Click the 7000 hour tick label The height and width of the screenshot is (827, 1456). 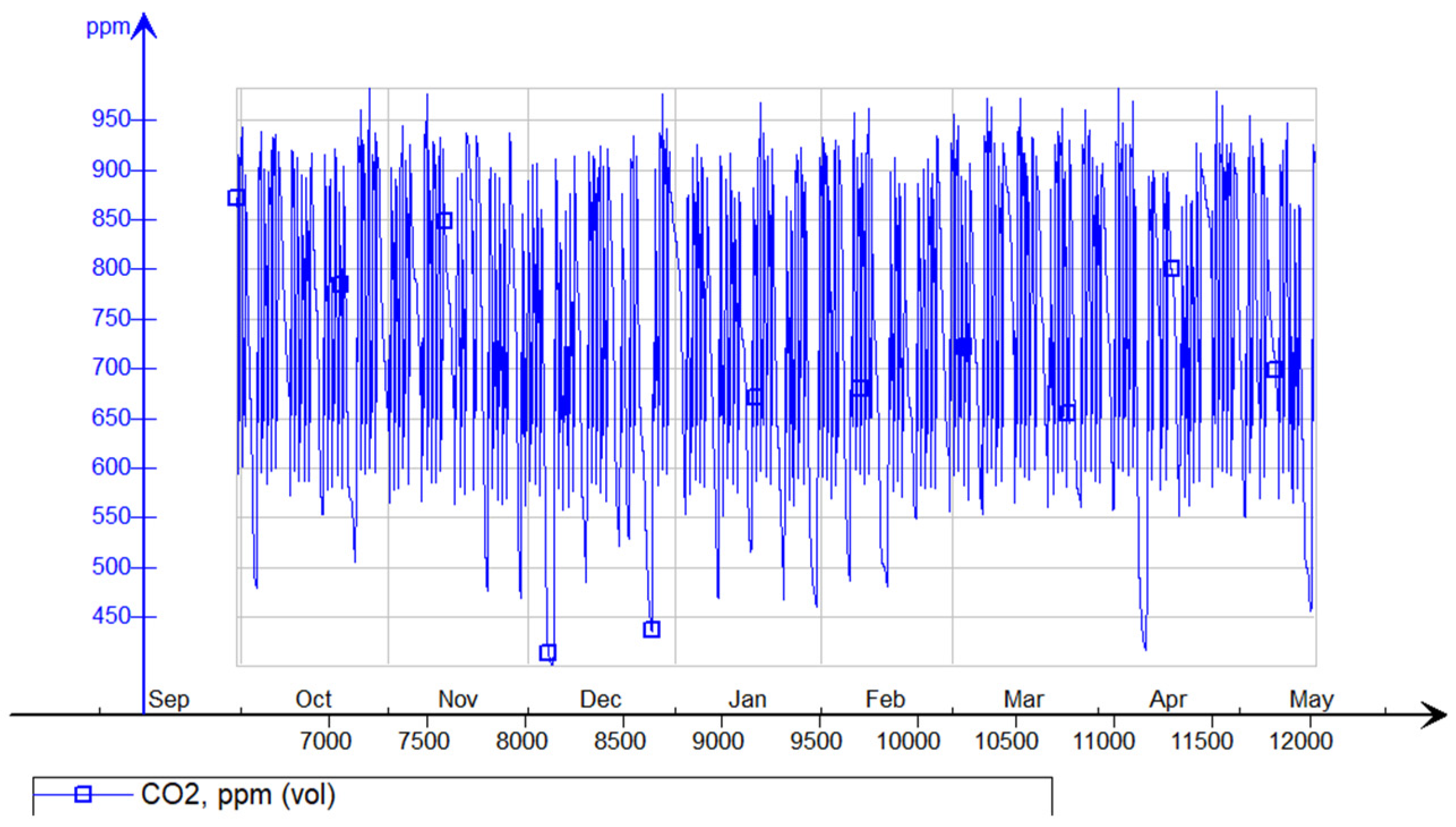click(326, 742)
